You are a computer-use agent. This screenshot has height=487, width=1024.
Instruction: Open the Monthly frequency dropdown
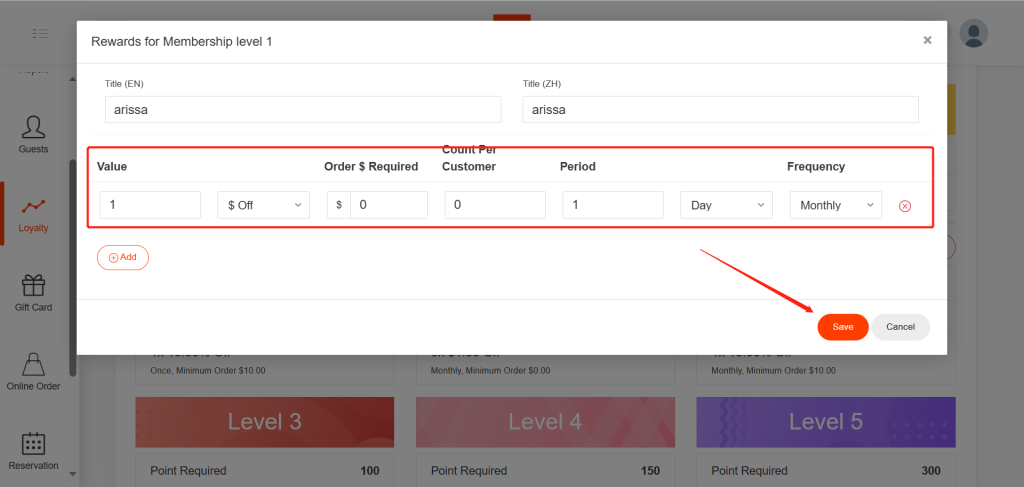click(835, 205)
